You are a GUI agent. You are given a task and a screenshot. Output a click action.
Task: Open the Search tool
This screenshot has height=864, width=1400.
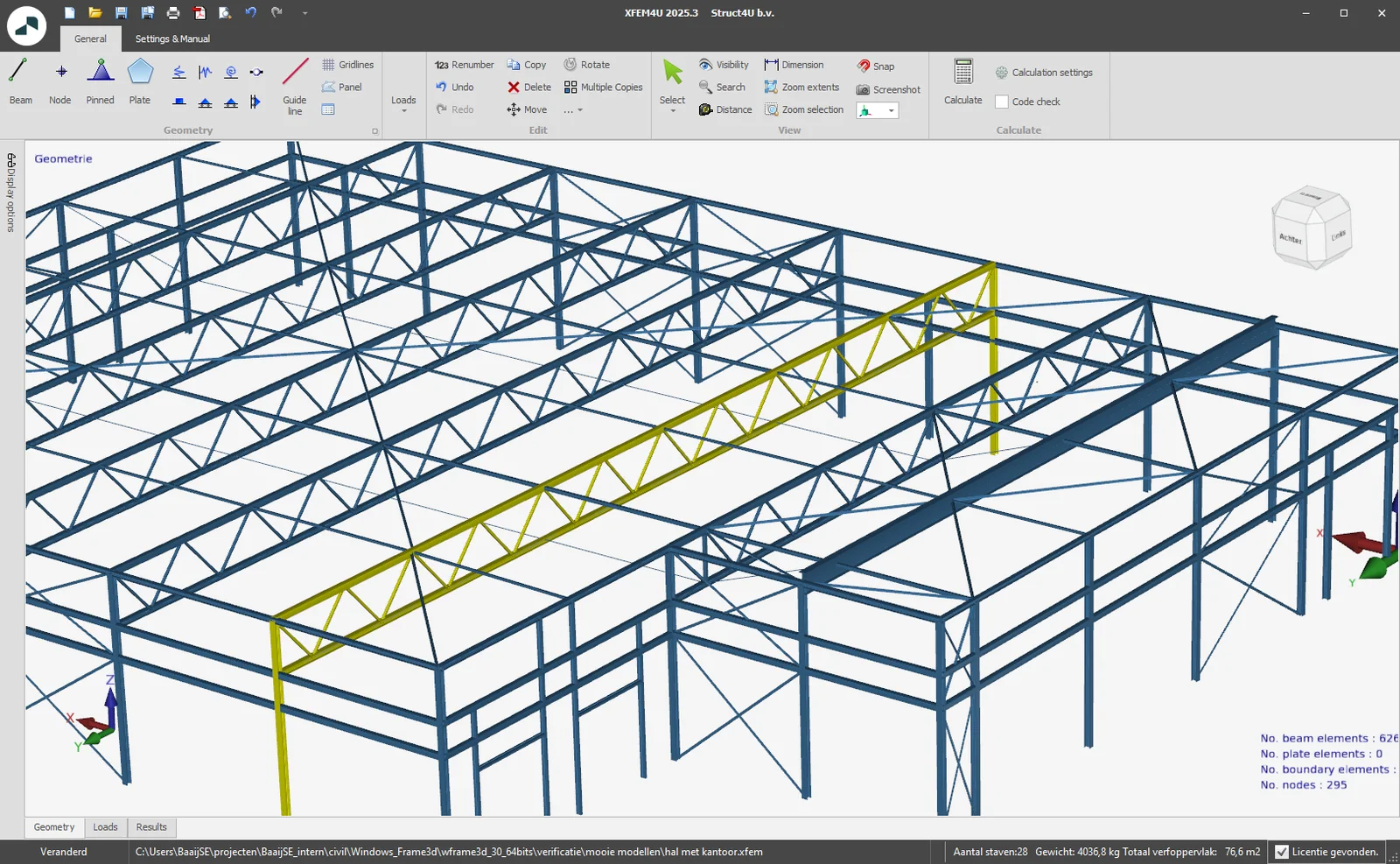(722, 88)
